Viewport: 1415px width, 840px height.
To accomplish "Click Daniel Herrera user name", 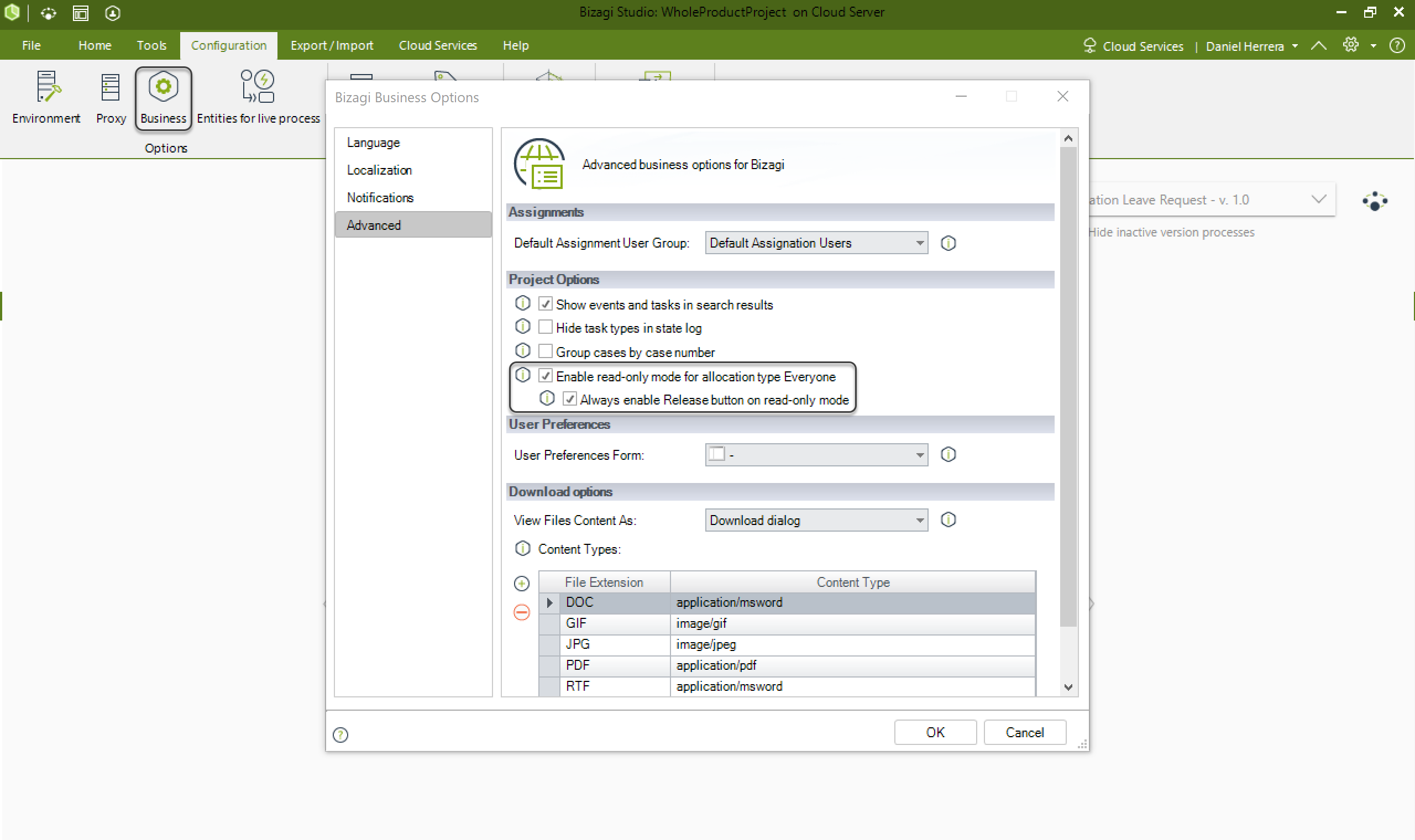I will click(1244, 46).
